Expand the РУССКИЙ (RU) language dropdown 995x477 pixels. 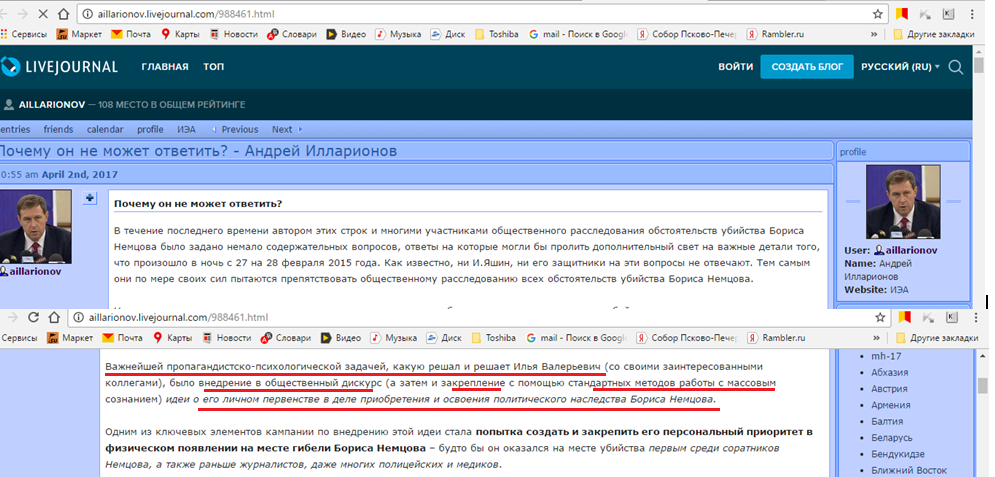900,67
